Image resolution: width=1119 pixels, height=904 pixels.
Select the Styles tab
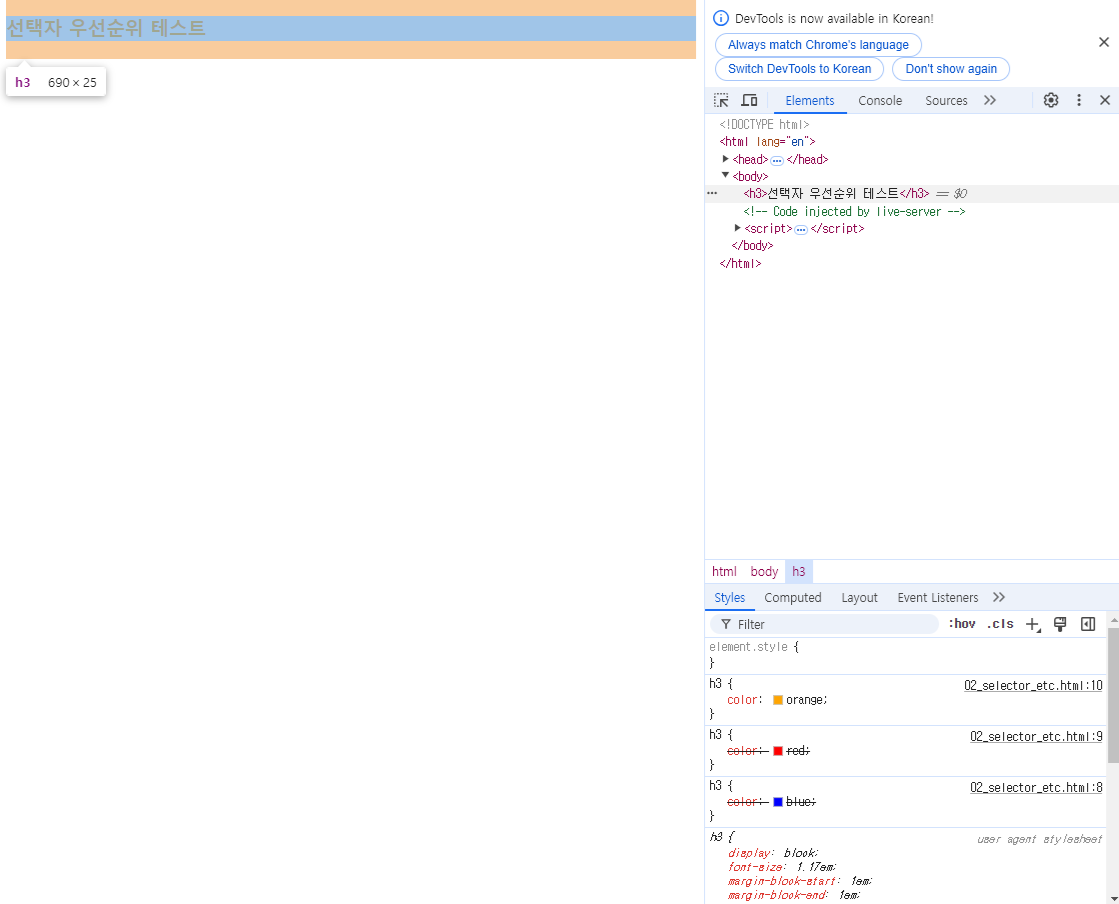pos(729,598)
